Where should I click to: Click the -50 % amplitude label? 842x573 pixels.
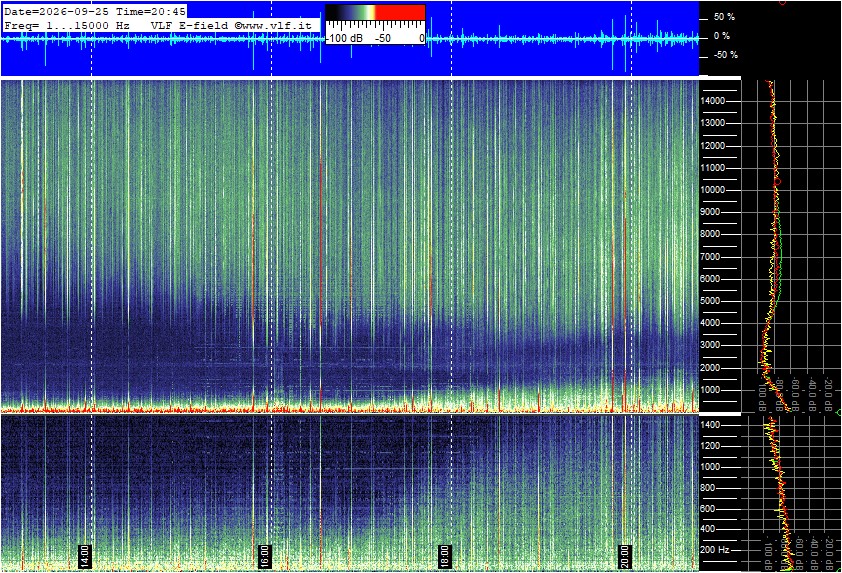click(x=725, y=55)
